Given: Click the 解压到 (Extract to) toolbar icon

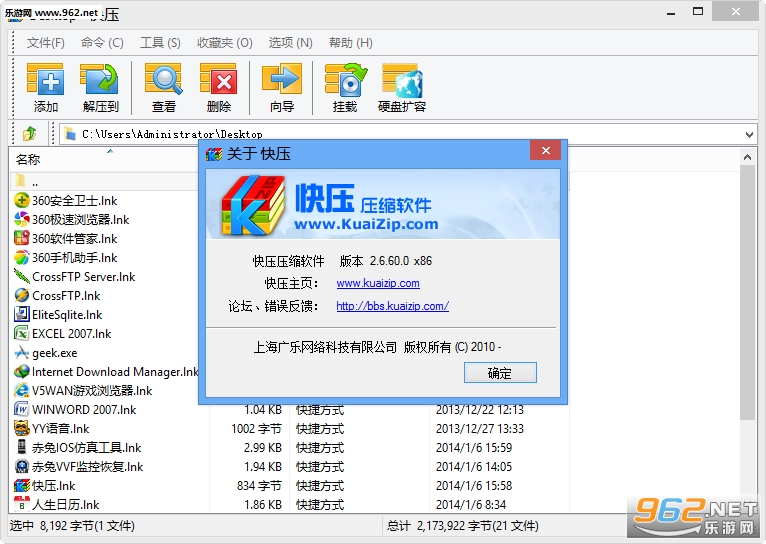Looking at the screenshot, I should (100, 79).
